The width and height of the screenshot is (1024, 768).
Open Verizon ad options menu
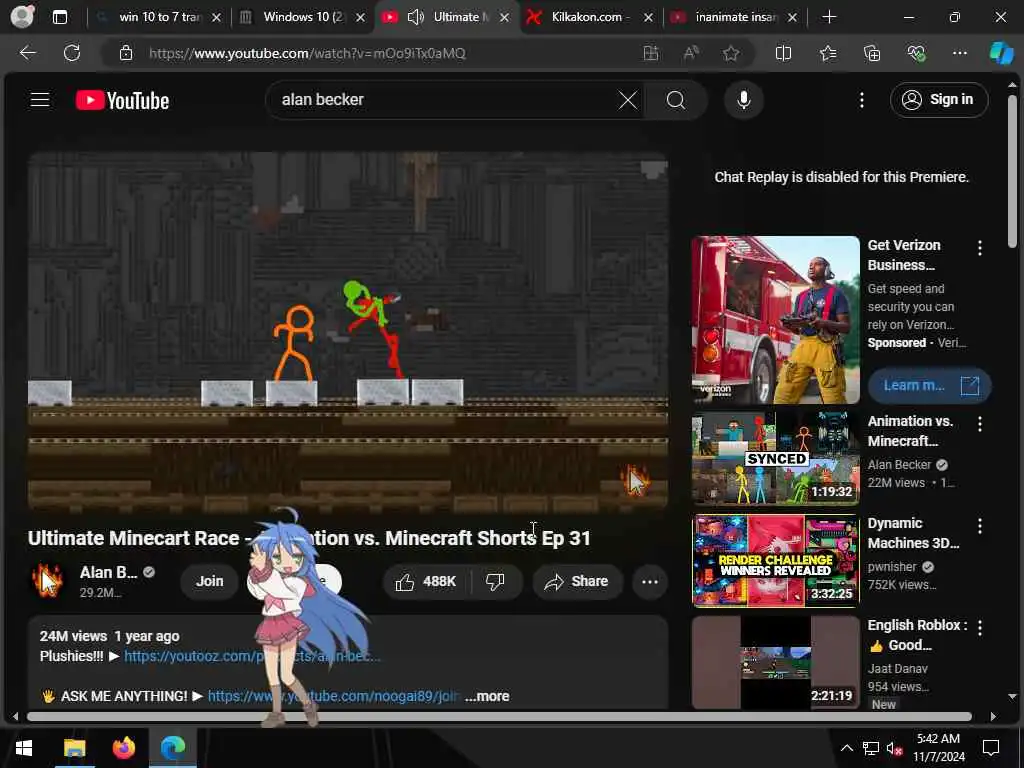click(980, 248)
